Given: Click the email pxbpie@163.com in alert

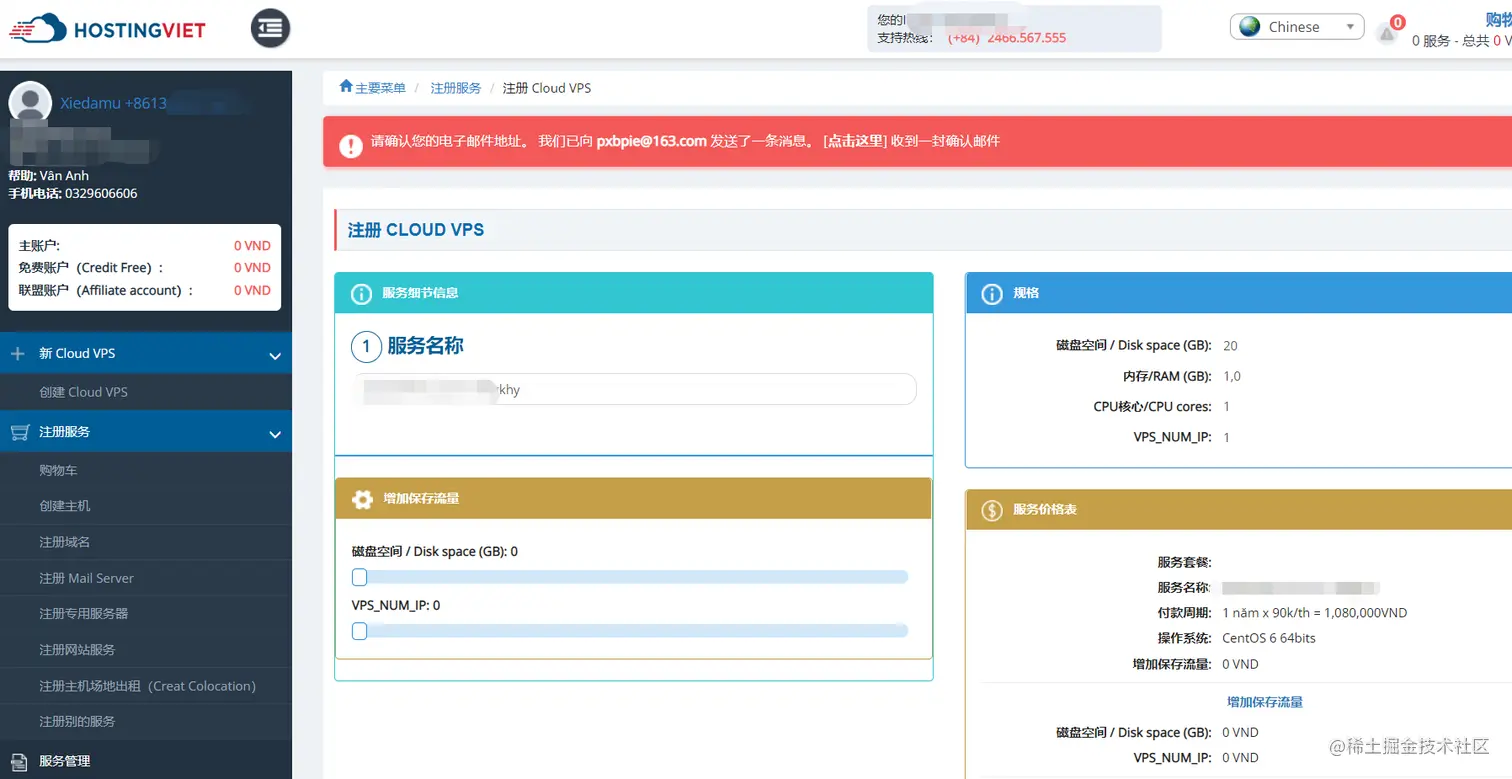Looking at the screenshot, I should pos(652,141).
